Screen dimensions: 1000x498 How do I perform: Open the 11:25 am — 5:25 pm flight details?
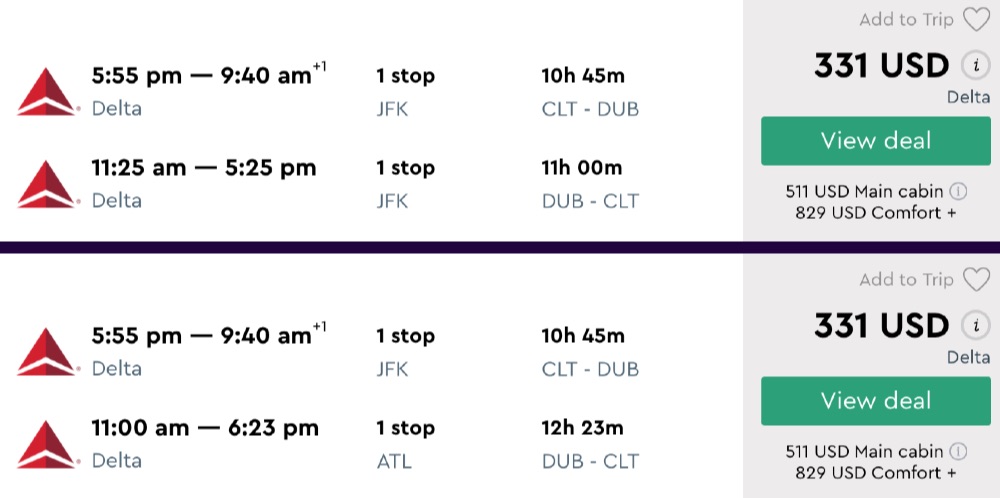pyautogui.click(x=204, y=168)
